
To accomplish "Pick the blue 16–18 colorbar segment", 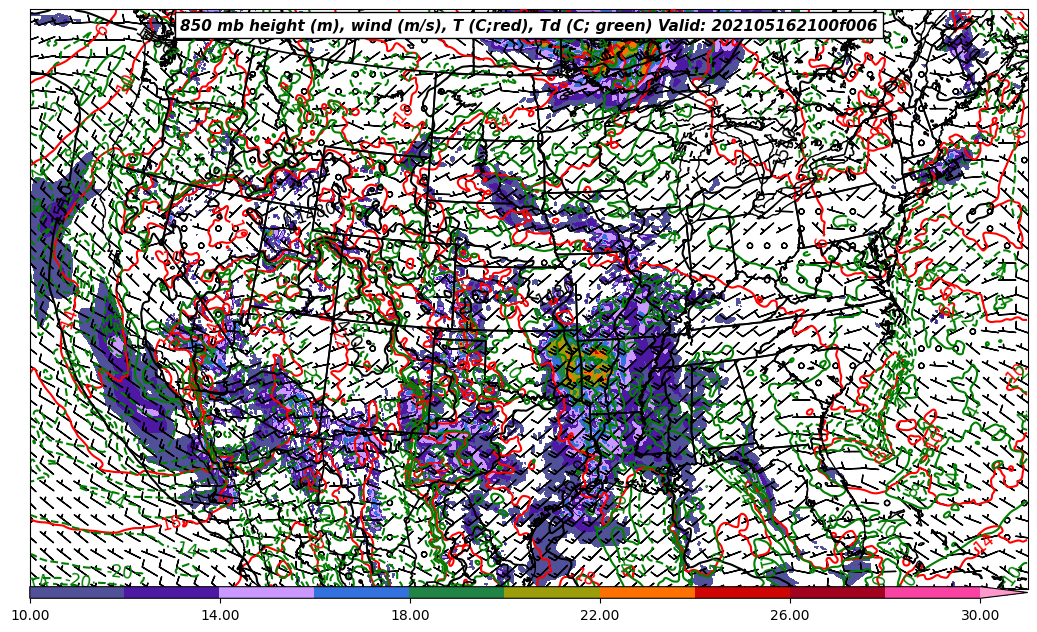I will (x=362, y=592).
